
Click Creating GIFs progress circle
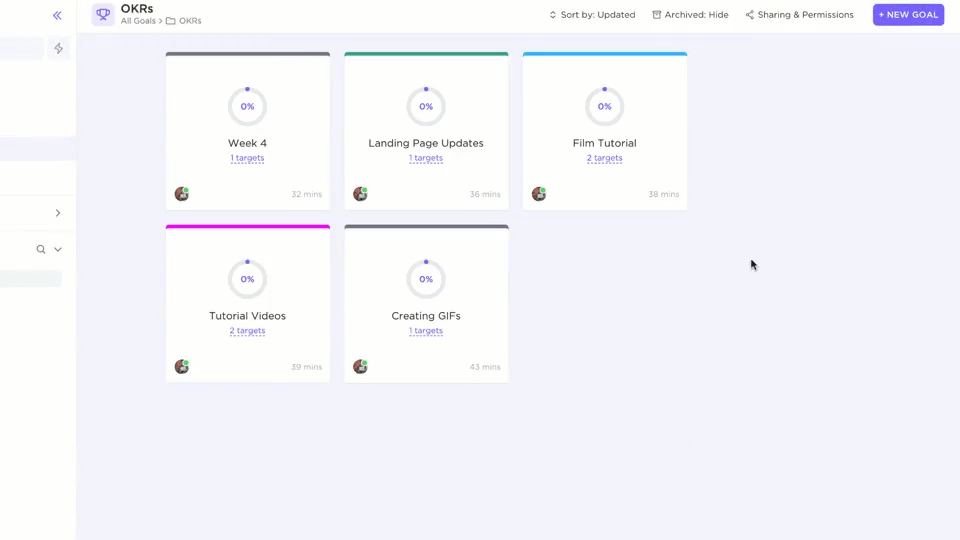click(426, 279)
